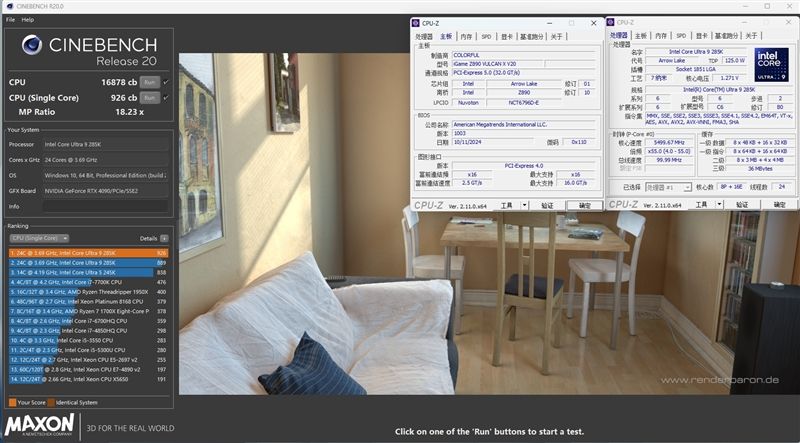Image resolution: width=800 pixels, height=443 pixels.
Task: Click the COLORFUL manufacturer field in CPU-Z
Action: pyautogui.click(x=523, y=55)
